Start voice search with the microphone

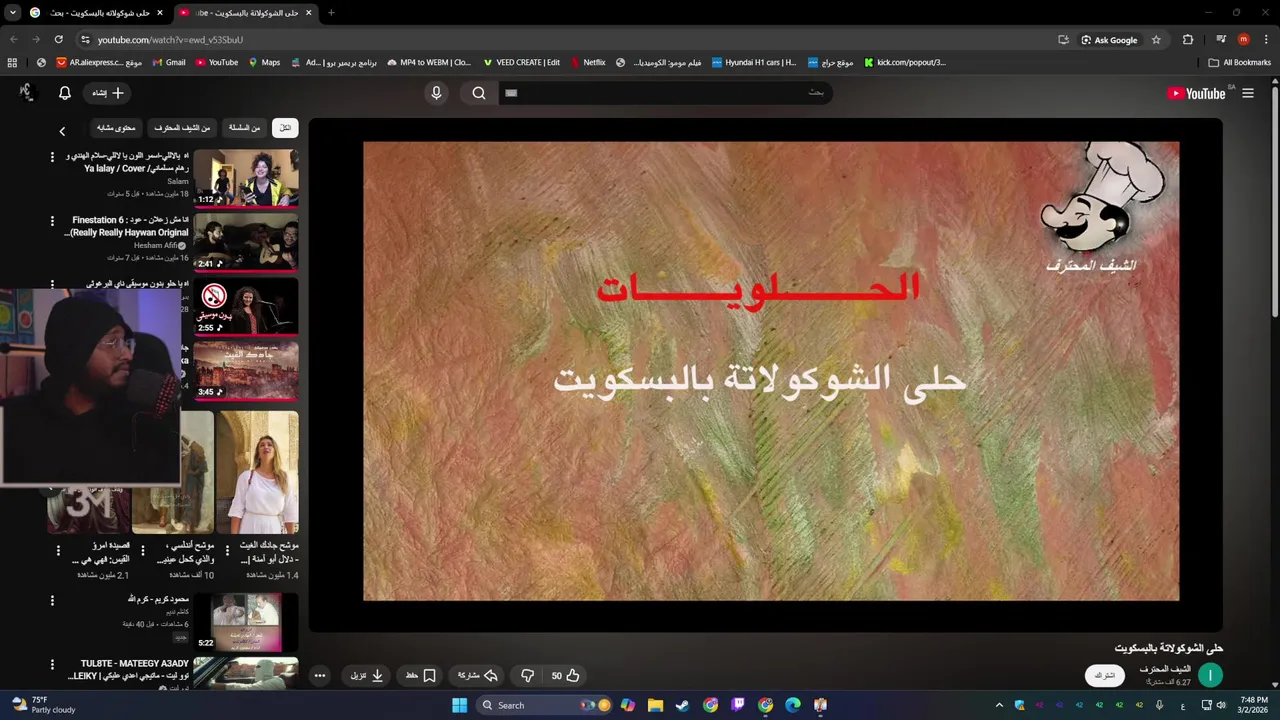point(436,93)
